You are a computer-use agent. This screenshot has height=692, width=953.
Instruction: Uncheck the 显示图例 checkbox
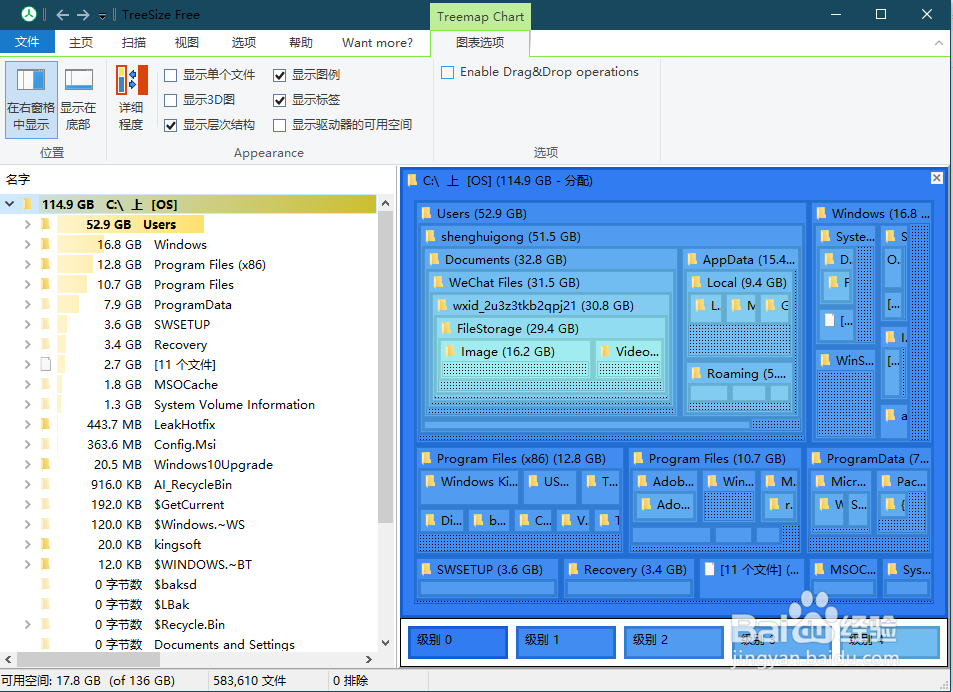[x=280, y=75]
